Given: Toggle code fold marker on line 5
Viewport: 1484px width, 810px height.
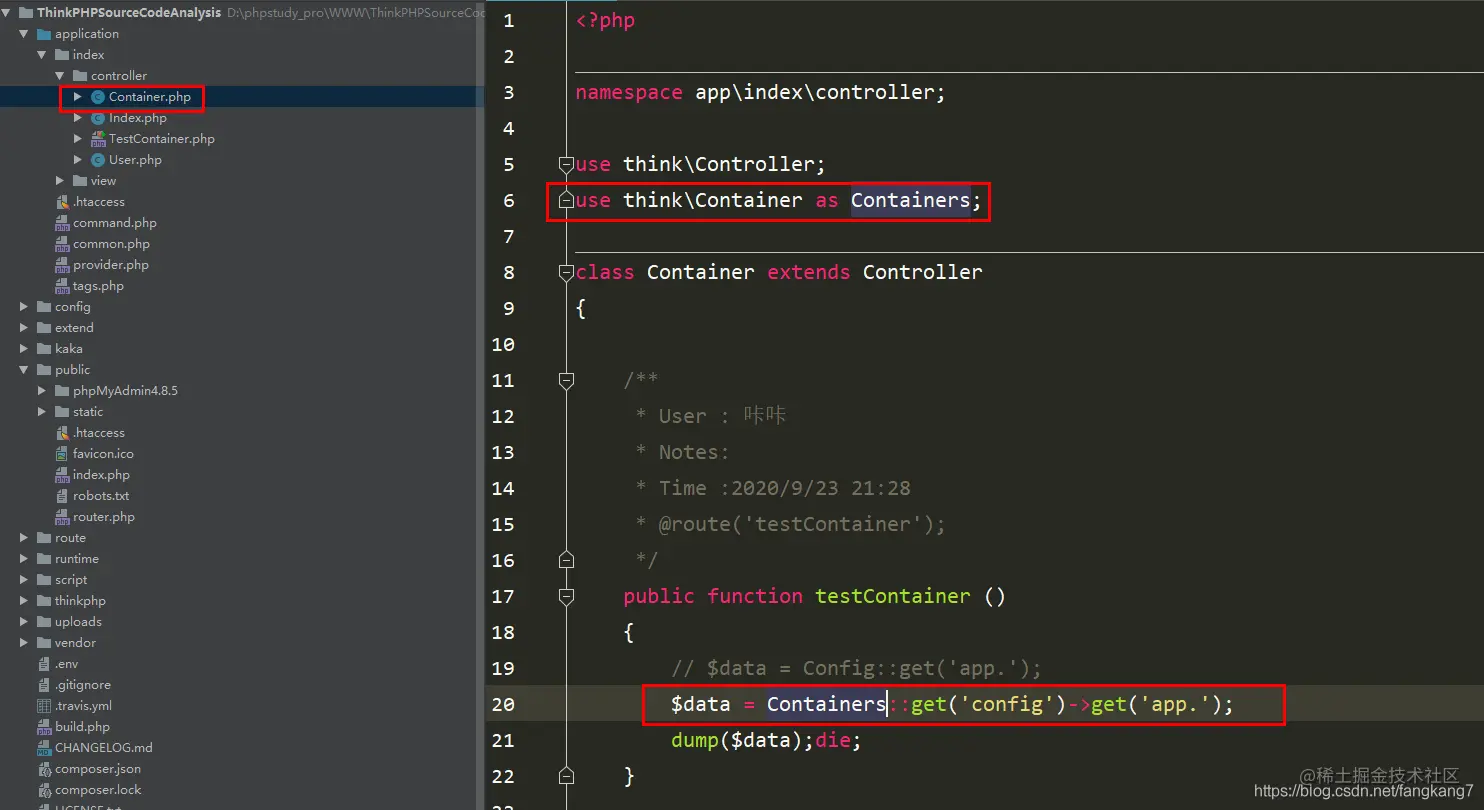Looking at the screenshot, I should (x=566, y=164).
